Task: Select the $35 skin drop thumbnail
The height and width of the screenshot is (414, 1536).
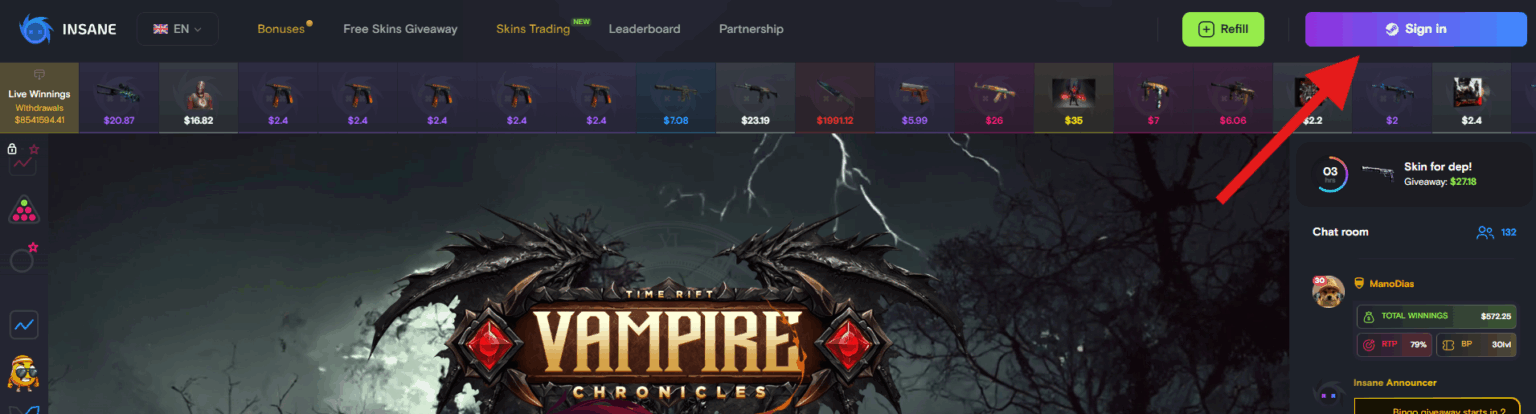Action: tap(1073, 98)
